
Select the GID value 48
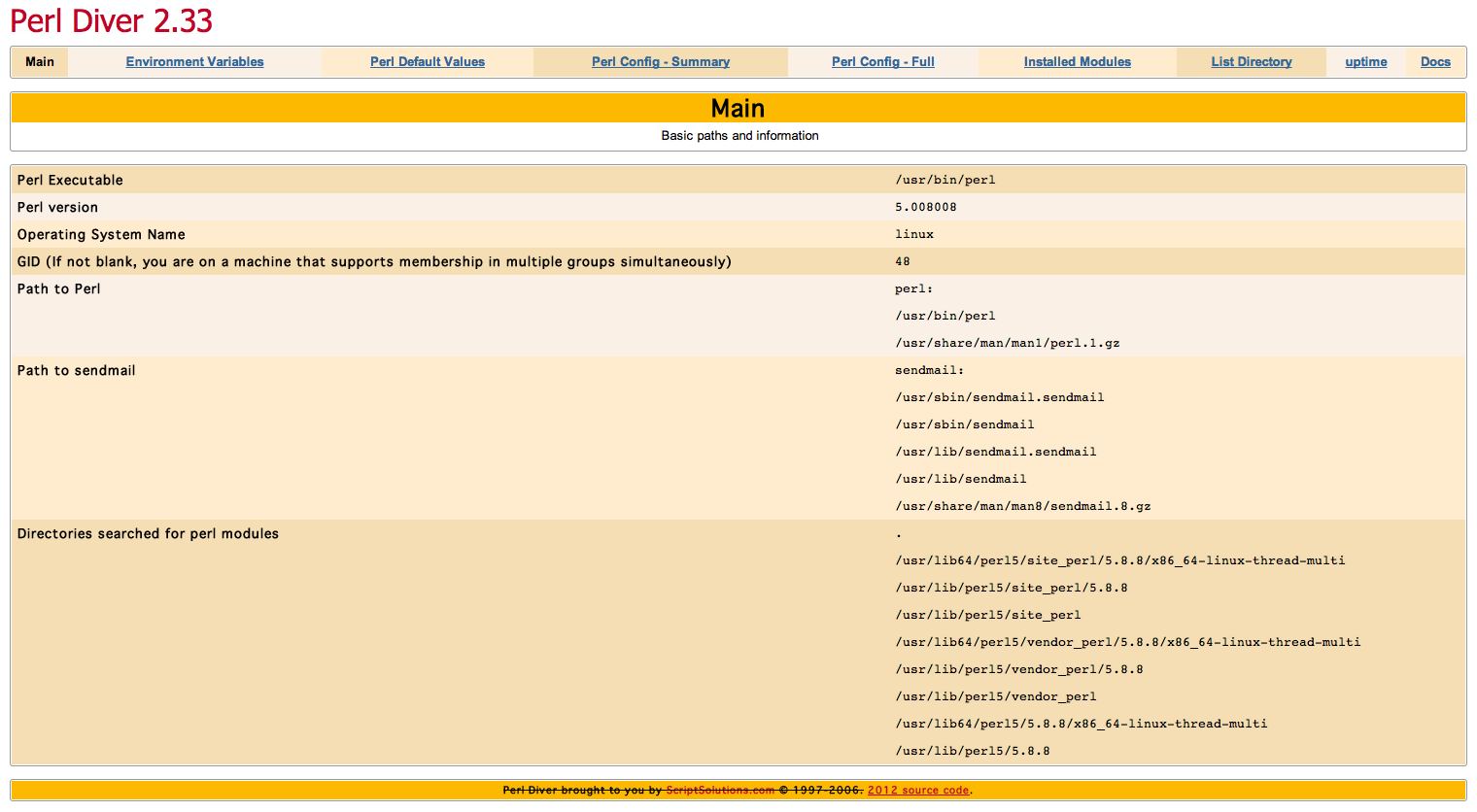click(903, 262)
